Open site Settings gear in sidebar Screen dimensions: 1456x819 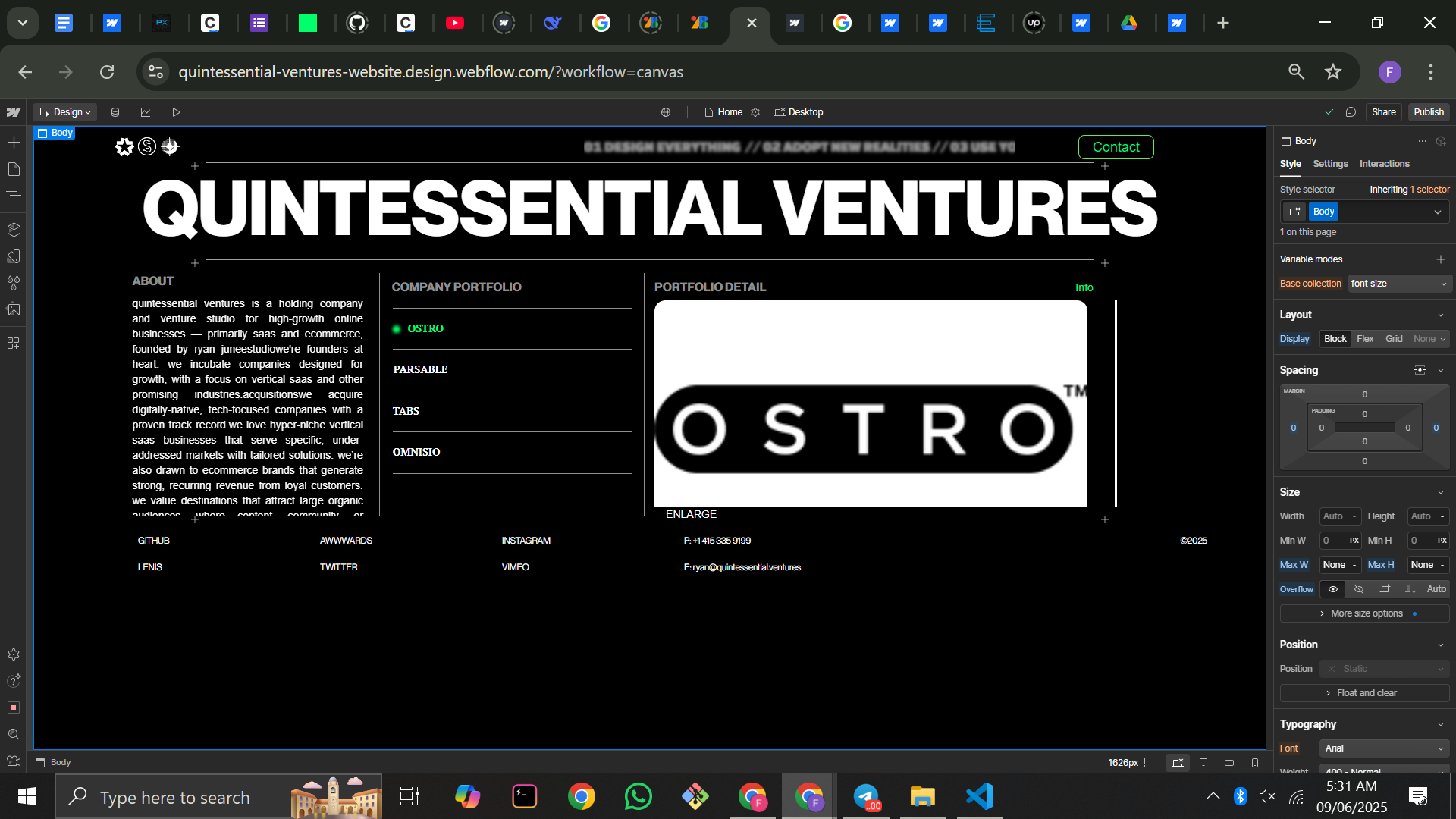[14, 654]
